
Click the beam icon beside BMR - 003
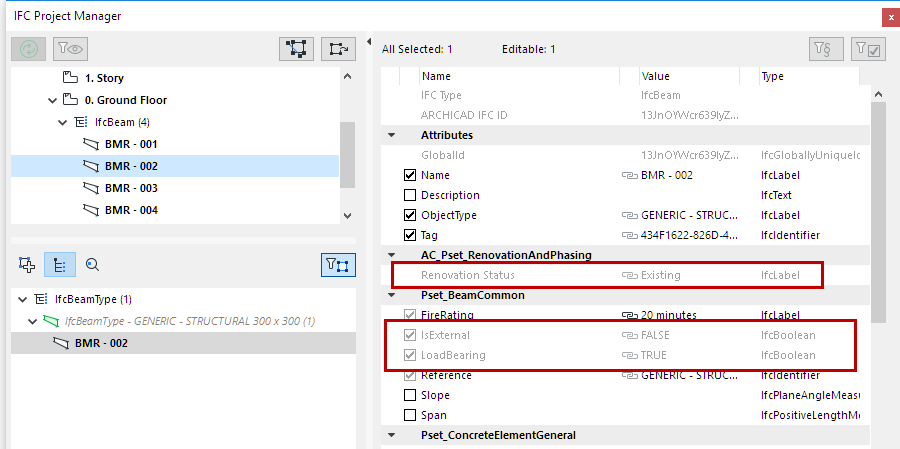tap(91, 188)
